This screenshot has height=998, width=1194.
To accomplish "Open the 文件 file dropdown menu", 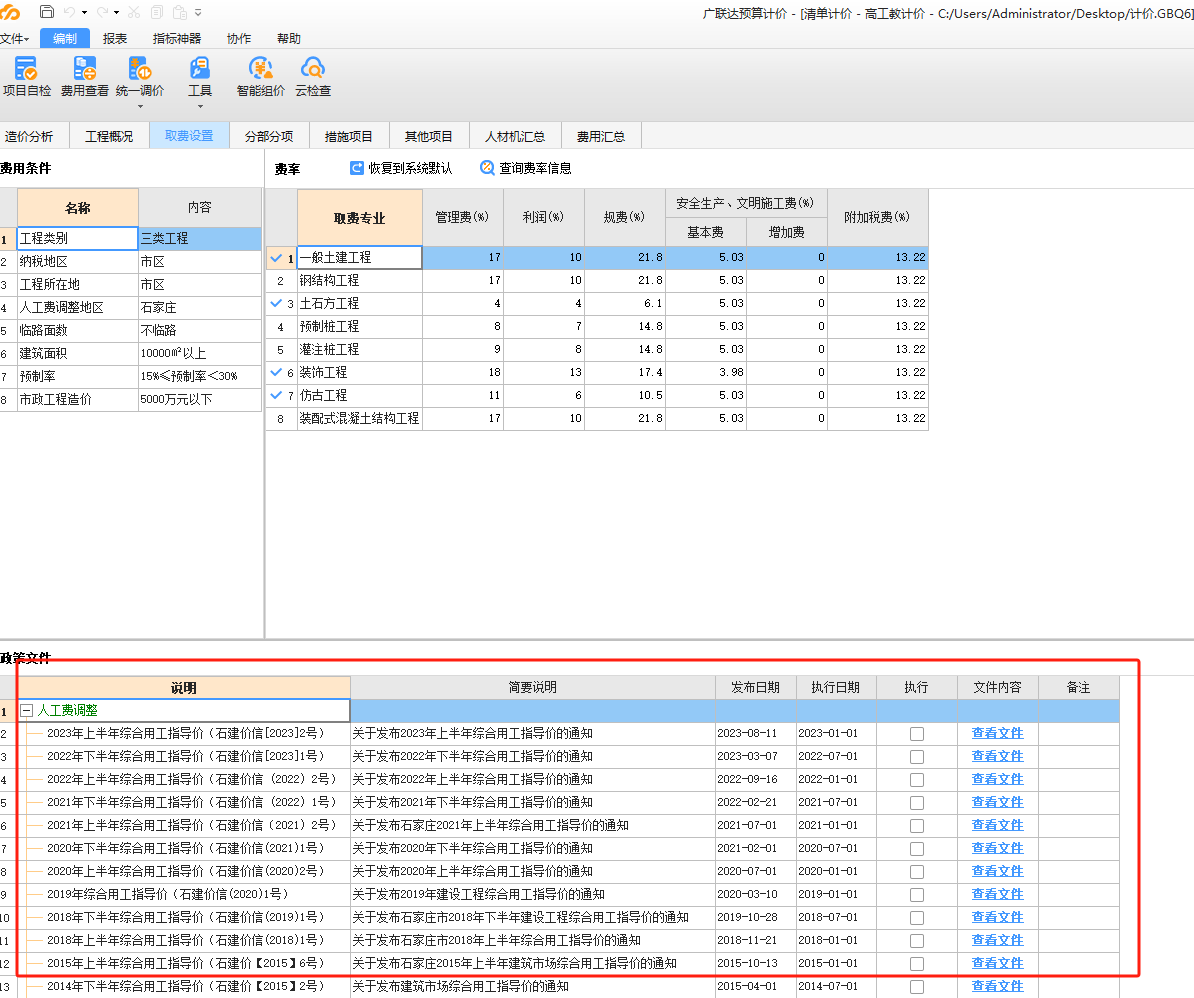I will 14,38.
